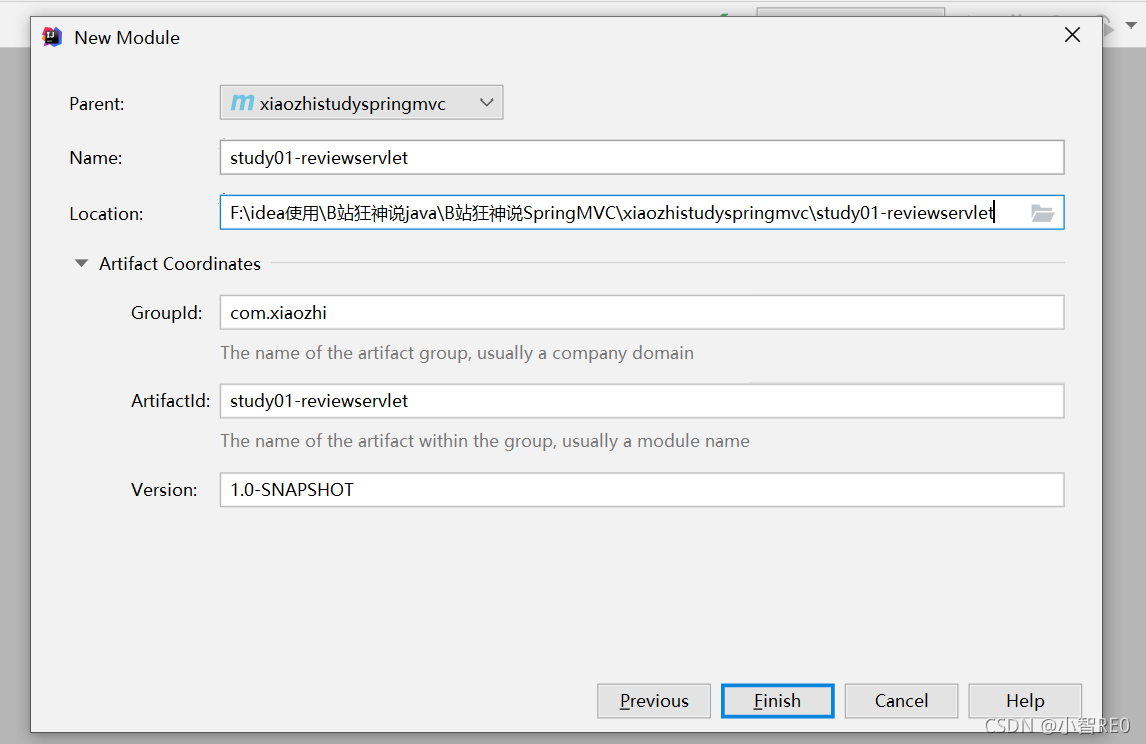The image size is (1146, 744).
Task: Focus the Version field
Action: pyautogui.click(x=642, y=490)
